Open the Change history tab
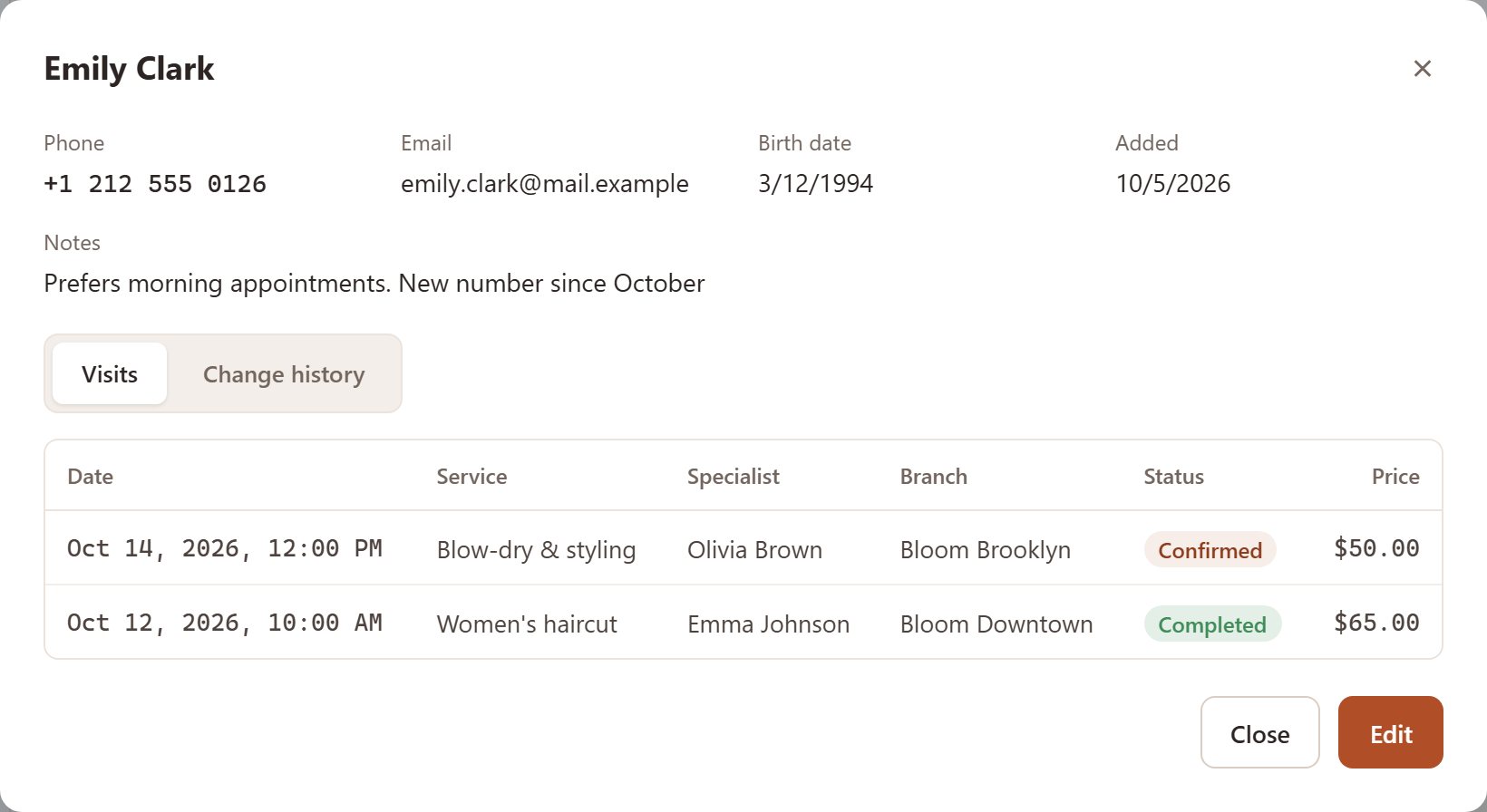 pyautogui.click(x=284, y=373)
